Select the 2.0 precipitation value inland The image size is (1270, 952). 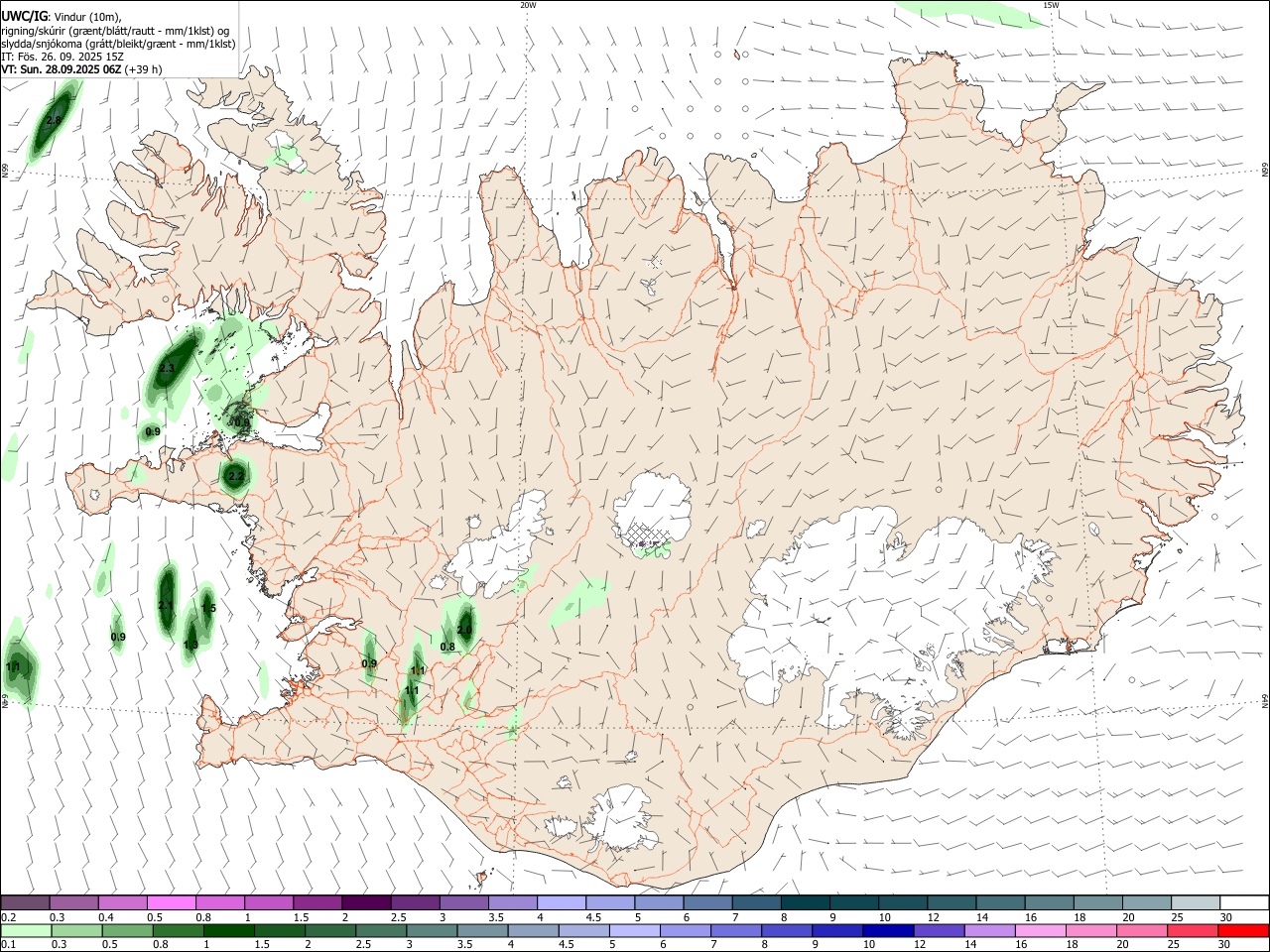coord(464,630)
